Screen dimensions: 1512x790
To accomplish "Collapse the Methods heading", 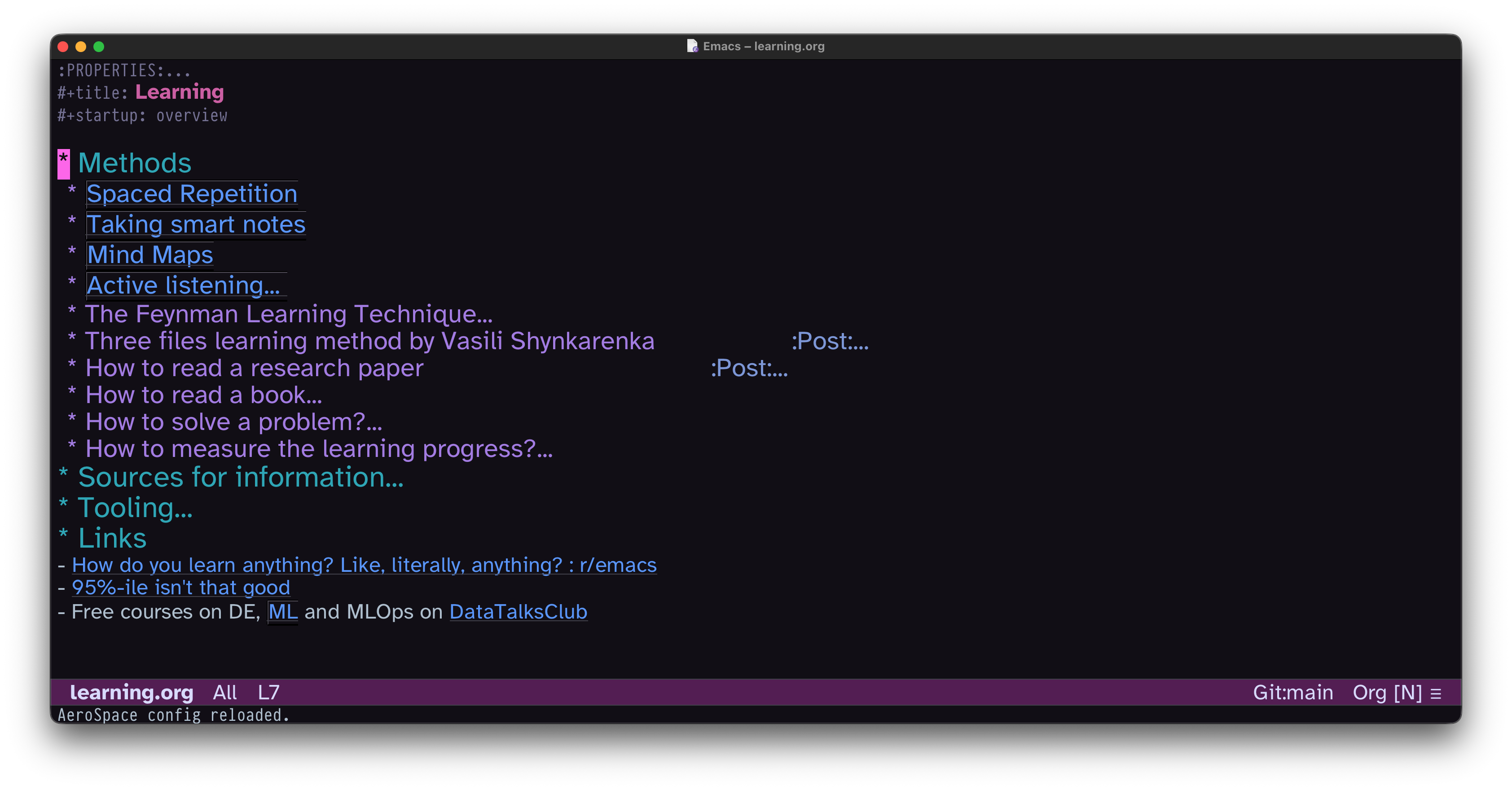I will click(x=134, y=163).
